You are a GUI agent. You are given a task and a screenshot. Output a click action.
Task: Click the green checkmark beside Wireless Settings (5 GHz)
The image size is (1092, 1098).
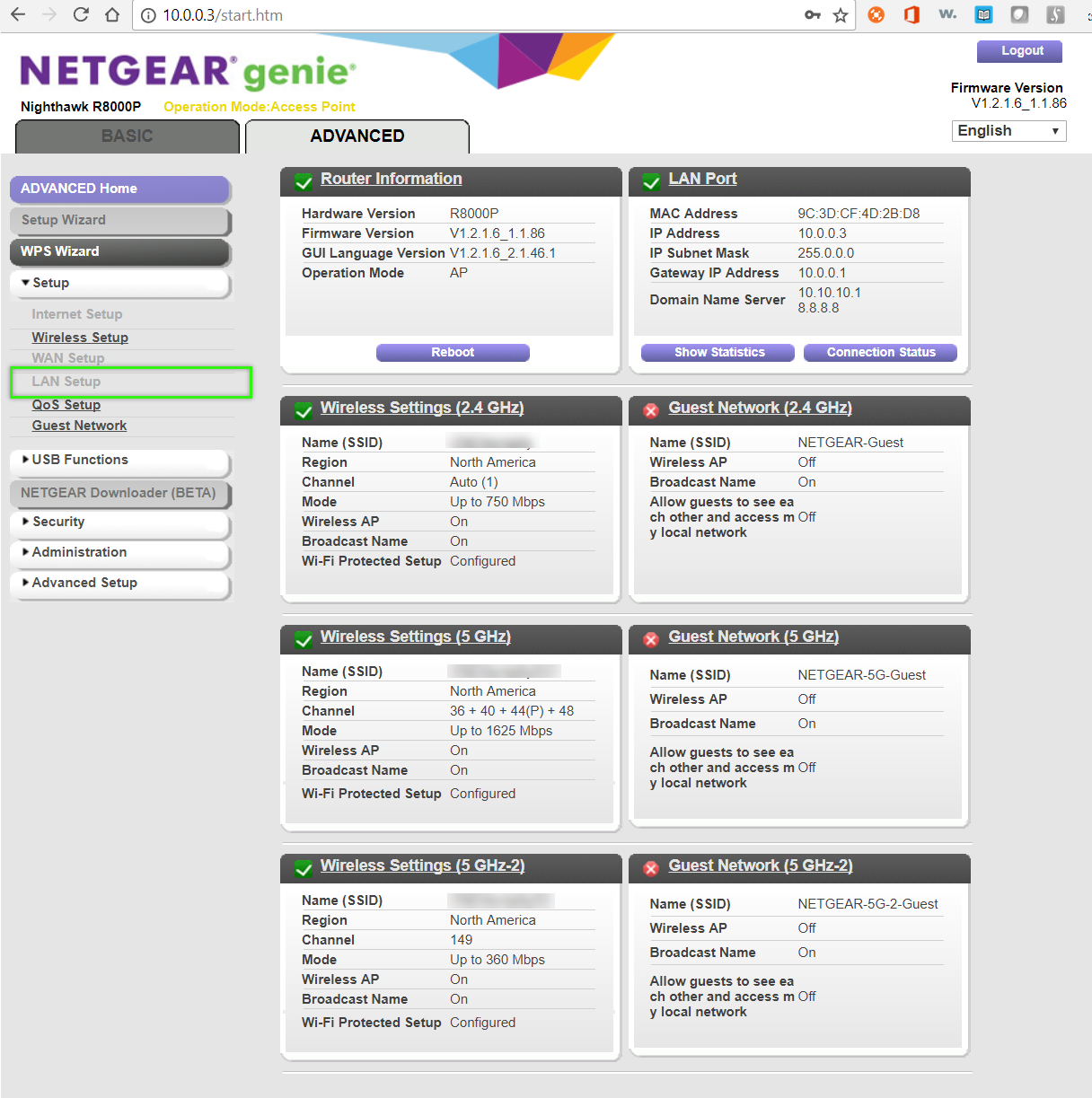pos(304,639)
